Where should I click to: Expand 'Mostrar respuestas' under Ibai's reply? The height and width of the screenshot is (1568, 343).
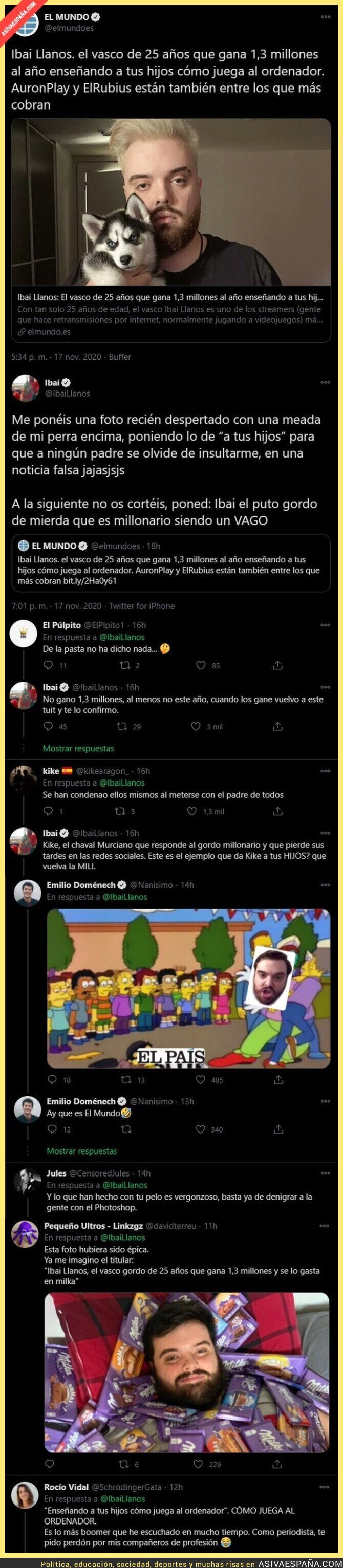click(x=78, y=748)
